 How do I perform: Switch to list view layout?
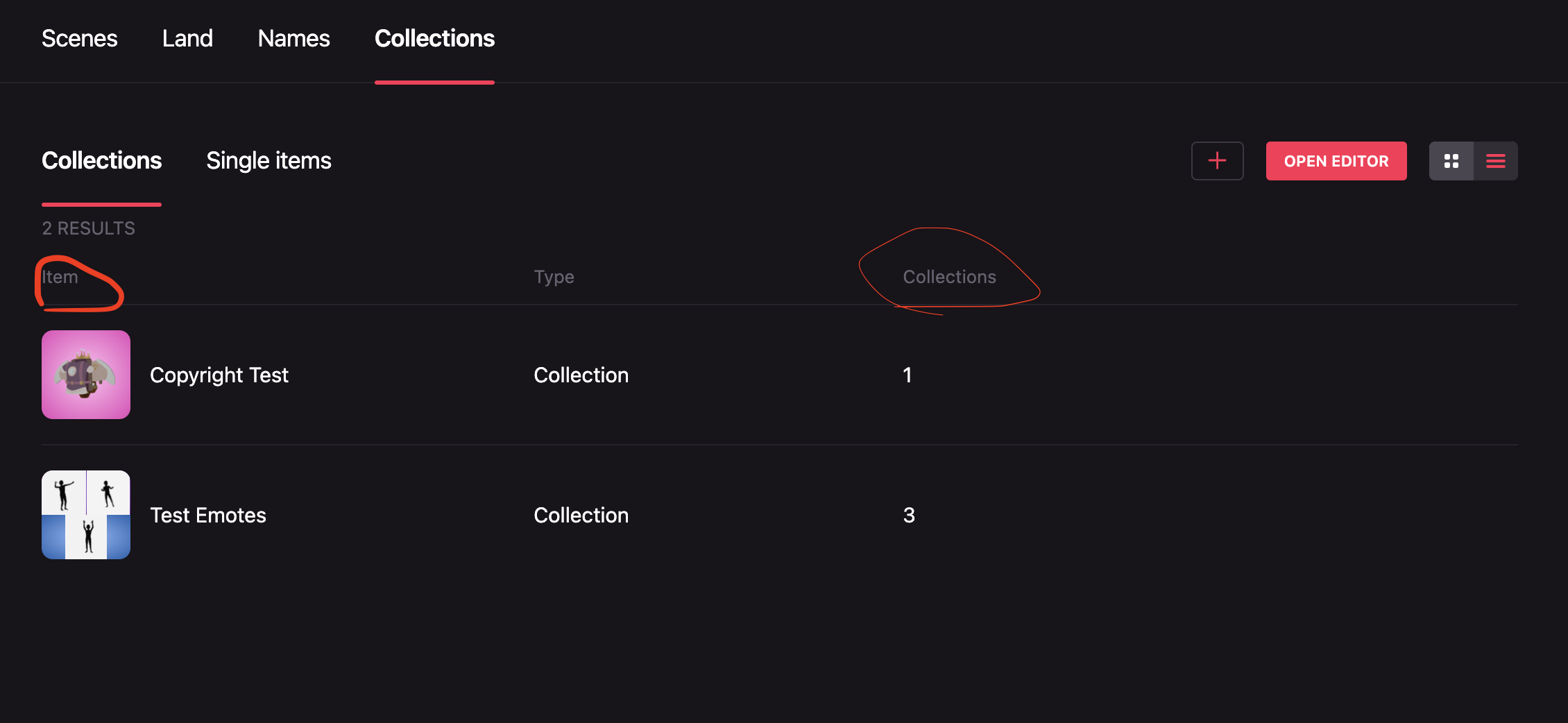click(x=1496, y=160)
